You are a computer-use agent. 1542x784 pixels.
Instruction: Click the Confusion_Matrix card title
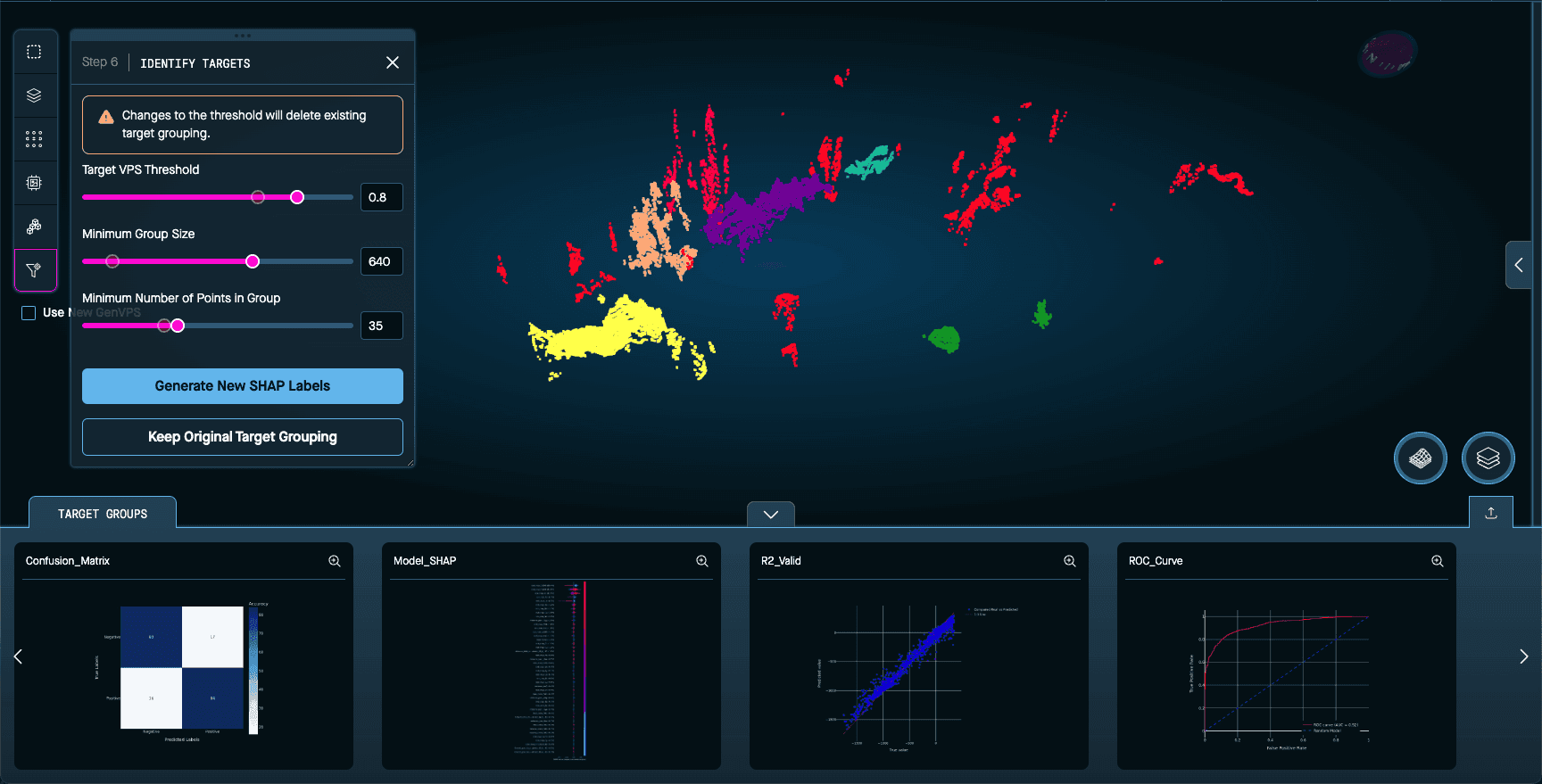point(68,561)
